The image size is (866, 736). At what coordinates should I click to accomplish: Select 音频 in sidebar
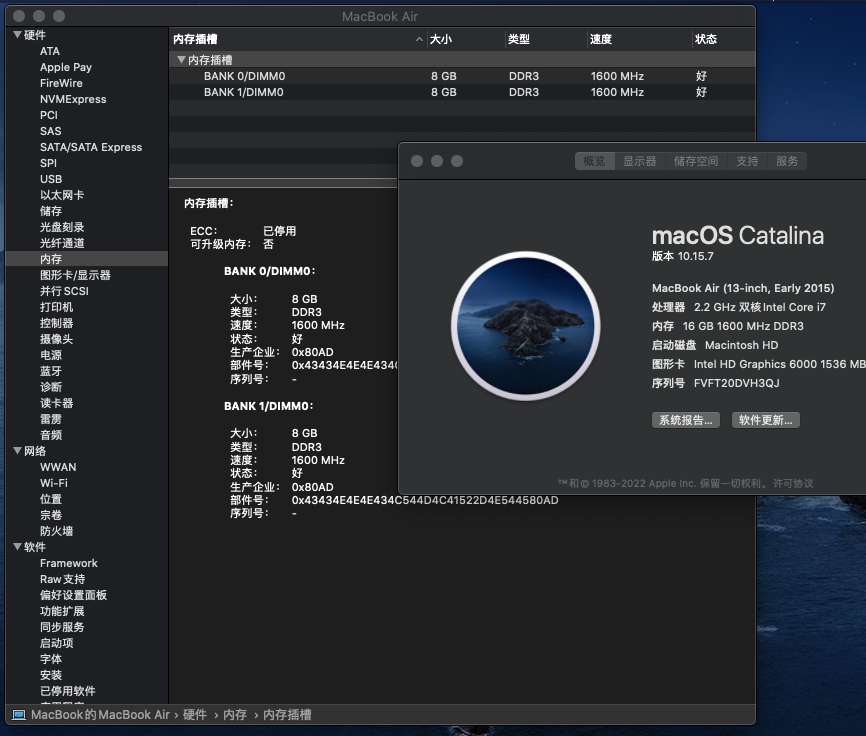click(x=51, y=435)
